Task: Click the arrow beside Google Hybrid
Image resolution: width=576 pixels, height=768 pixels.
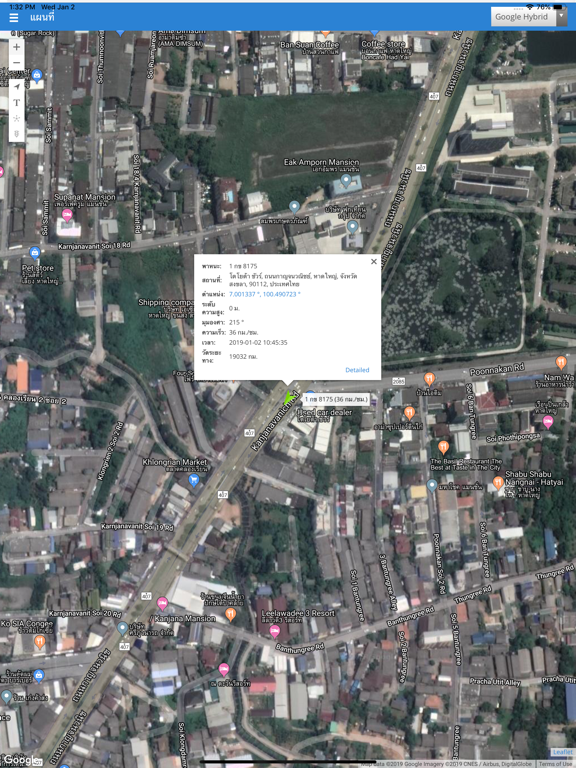Action: point(561,17)
